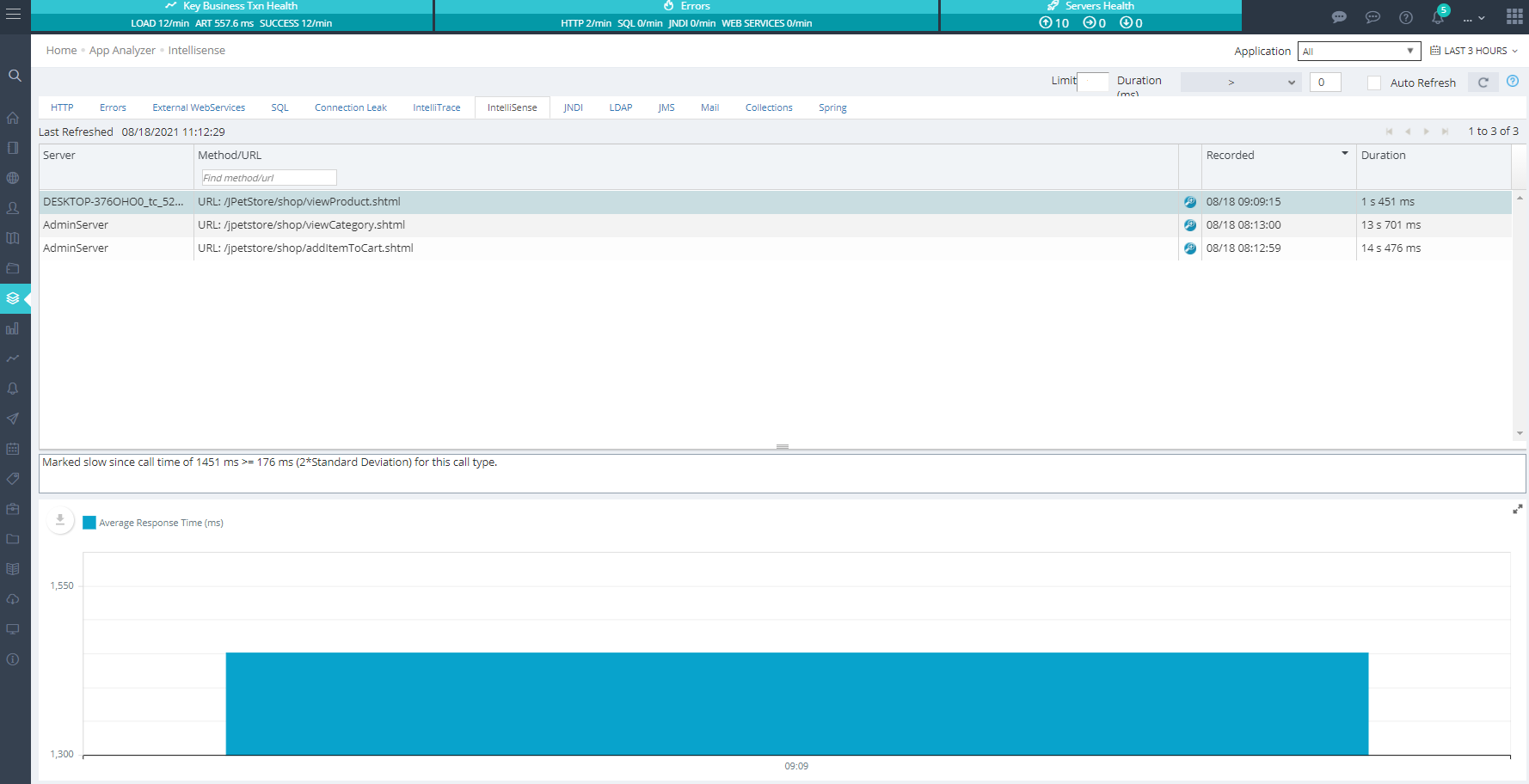Click the help icon in top bar
Viewport: 1529px width, 784px height.
click(x=1405, y=17)
